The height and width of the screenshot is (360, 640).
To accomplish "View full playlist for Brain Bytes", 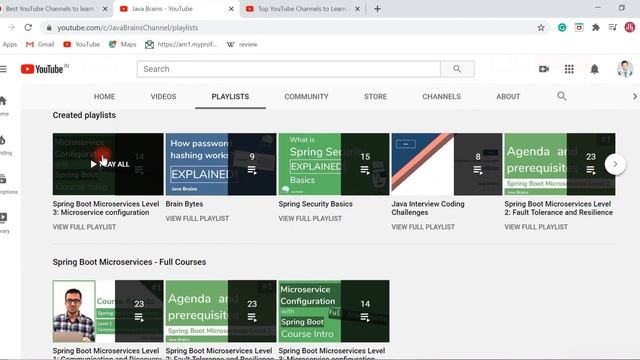I will pyautogui.click(x=197, y=218).
